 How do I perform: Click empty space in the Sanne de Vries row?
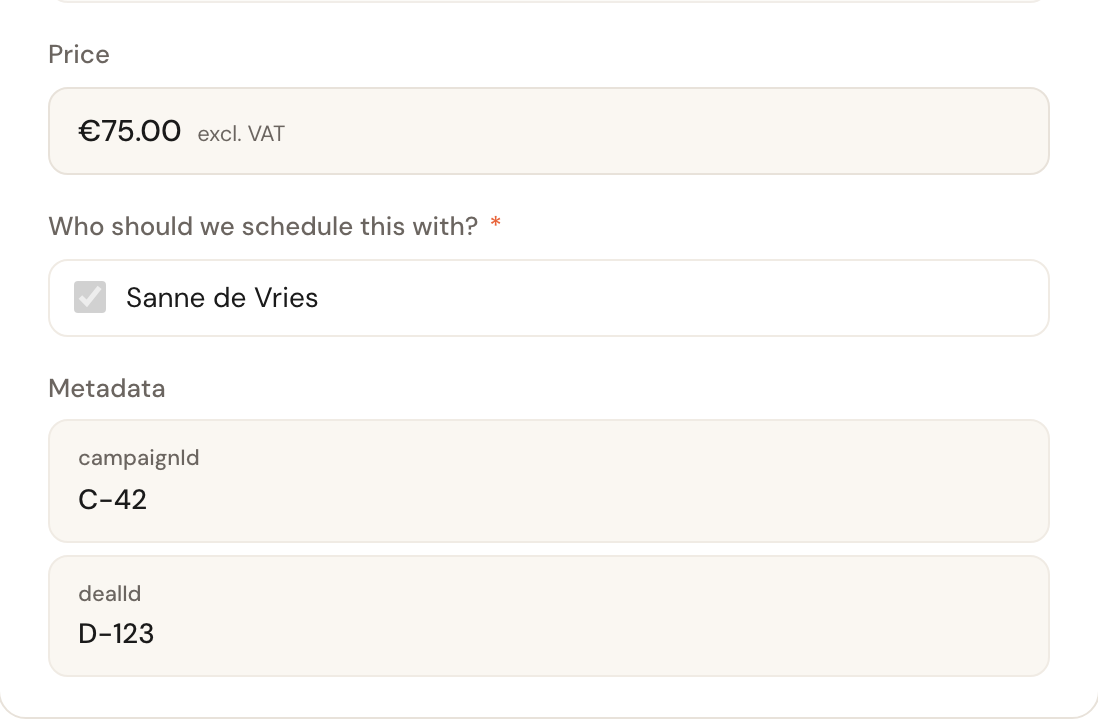(x=679, y=298)
